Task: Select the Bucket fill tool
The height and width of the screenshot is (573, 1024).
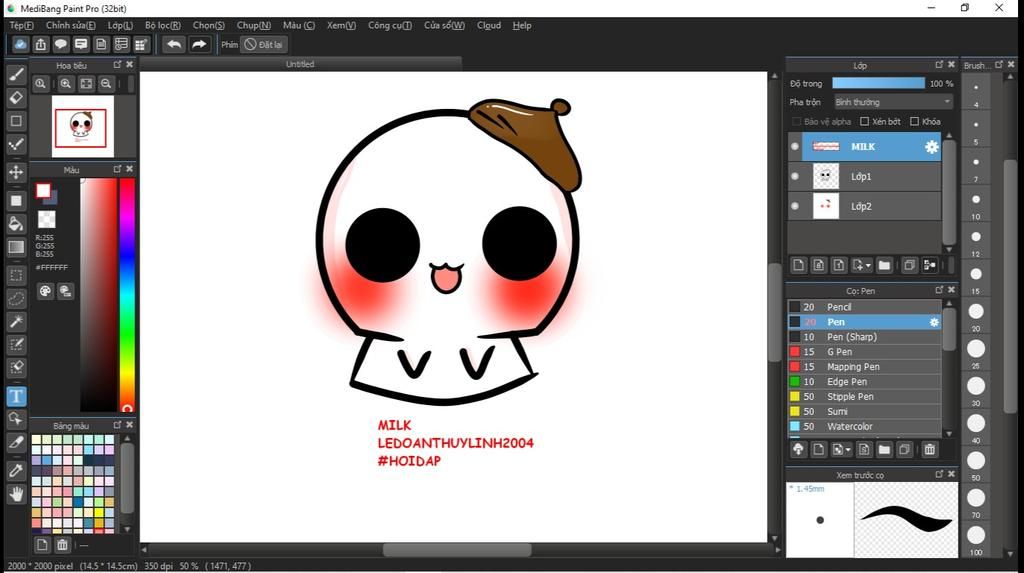Action: pos(16,224)
